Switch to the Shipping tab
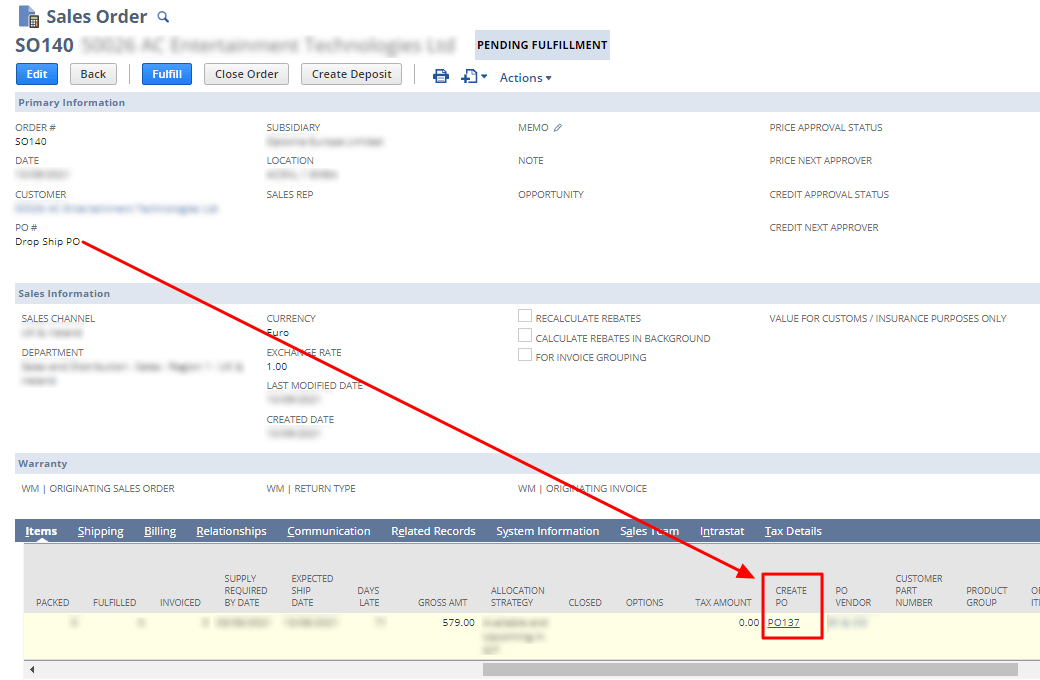This screenshot has height=680, width=1040. (100, 531)
